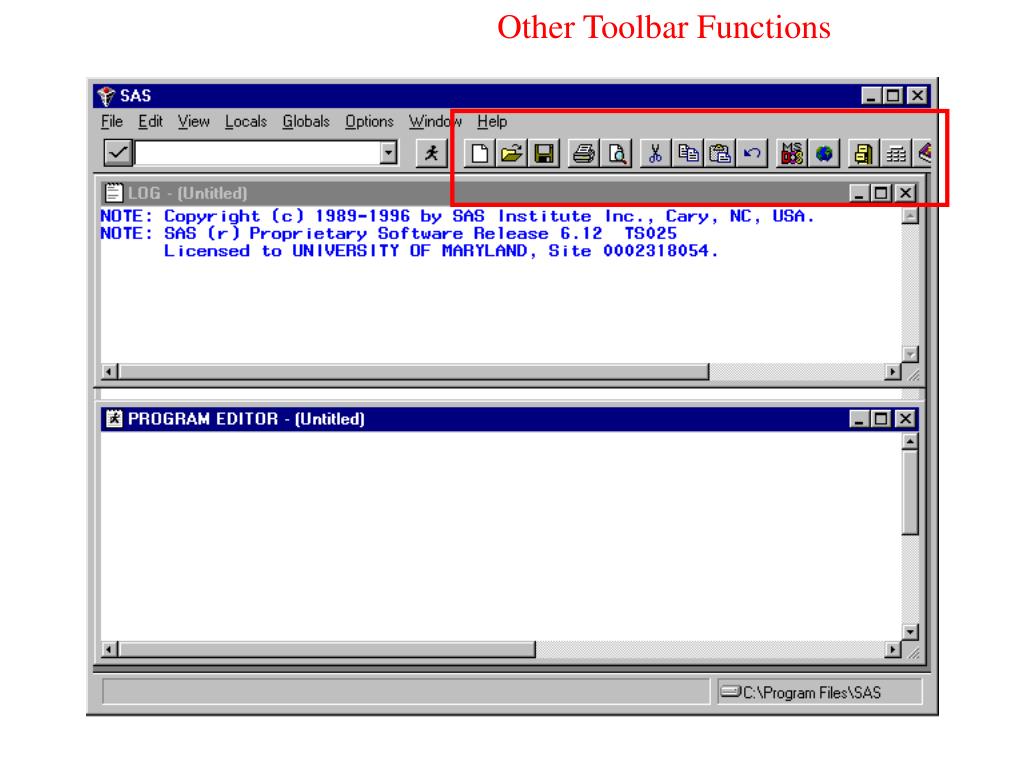Click the Copy icon
This screenshot has width=1024, height=768.
(x=688, y=153)
